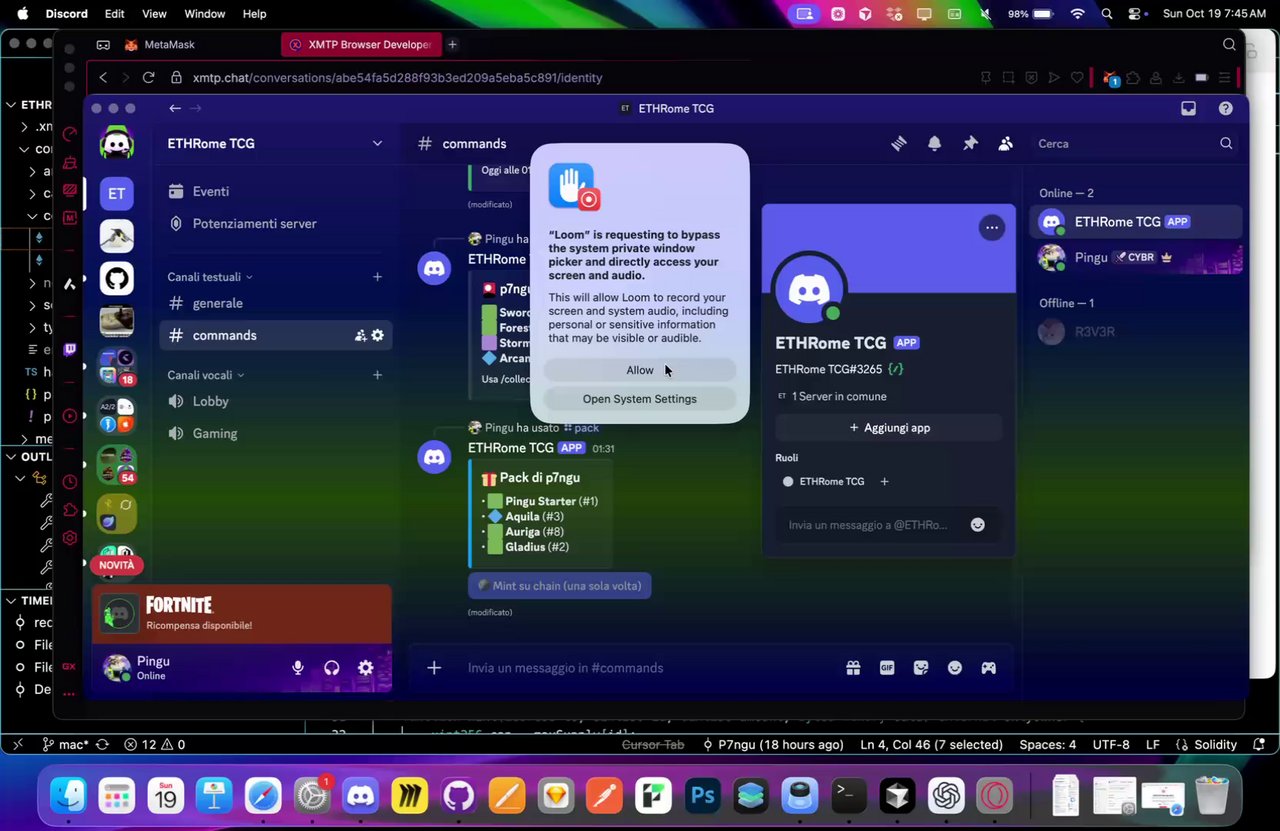Reload page button in browser toolbar
This screenshot has width=1280, height=831.
(149, 77)
